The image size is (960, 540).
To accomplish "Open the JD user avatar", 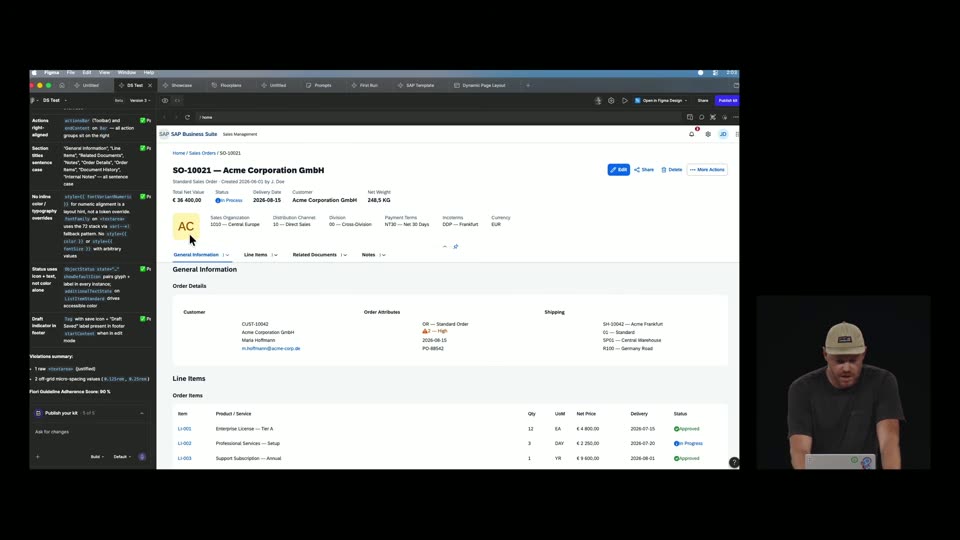I will tap(723, 134).
